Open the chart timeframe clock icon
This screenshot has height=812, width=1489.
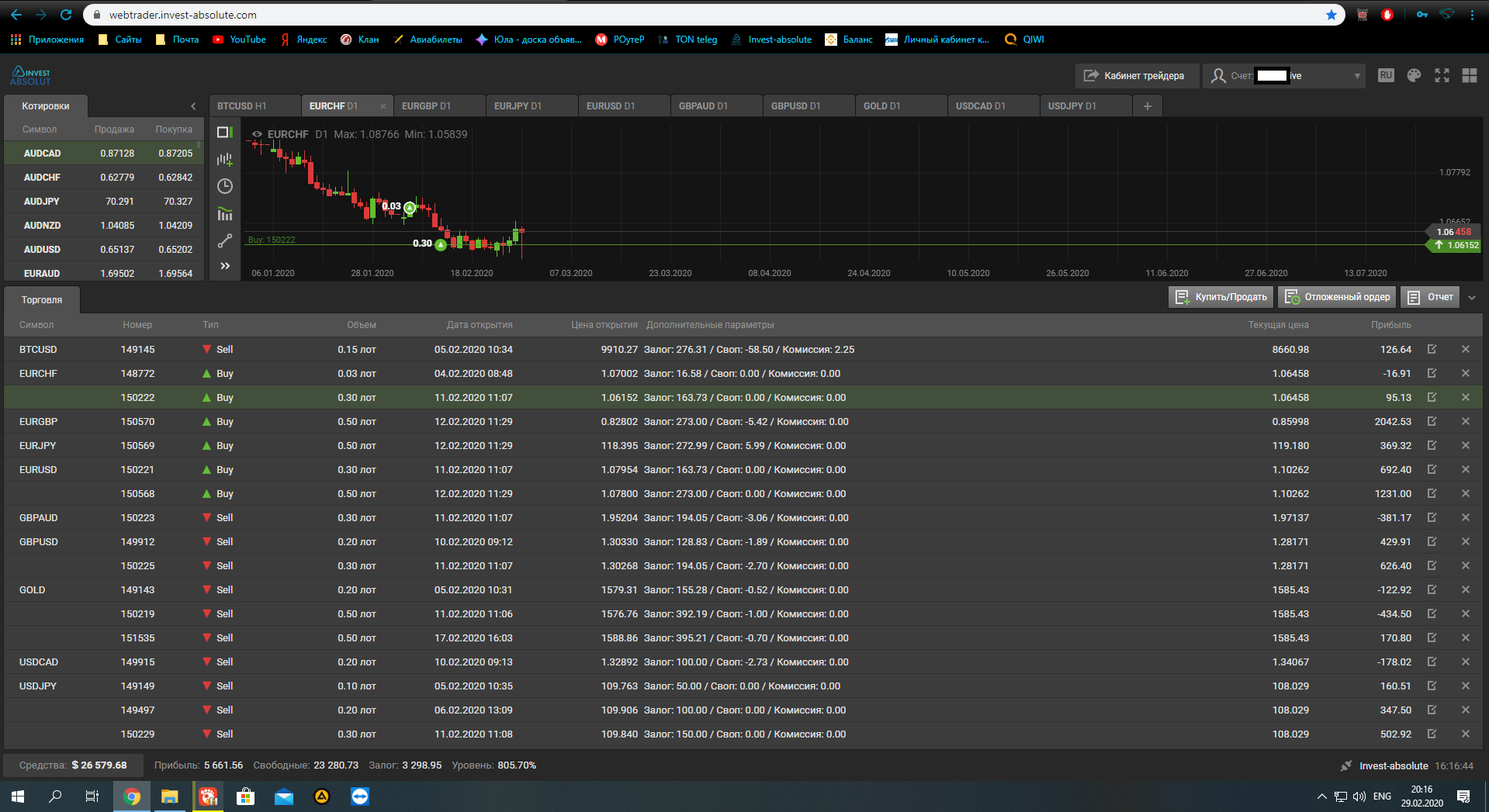[225, 186]
